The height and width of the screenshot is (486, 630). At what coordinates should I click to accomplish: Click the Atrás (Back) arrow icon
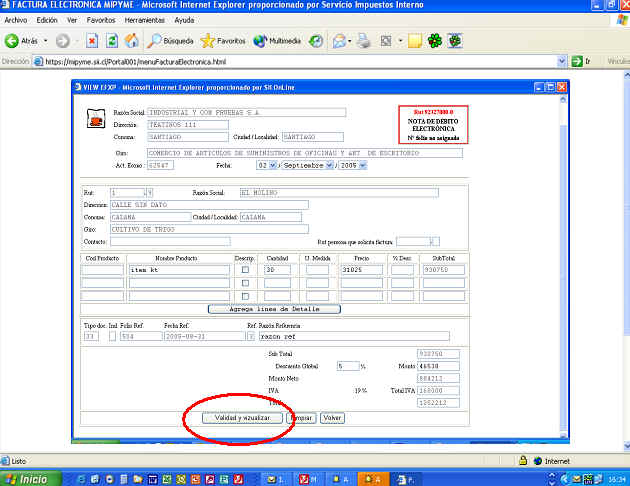click(12, 41)
